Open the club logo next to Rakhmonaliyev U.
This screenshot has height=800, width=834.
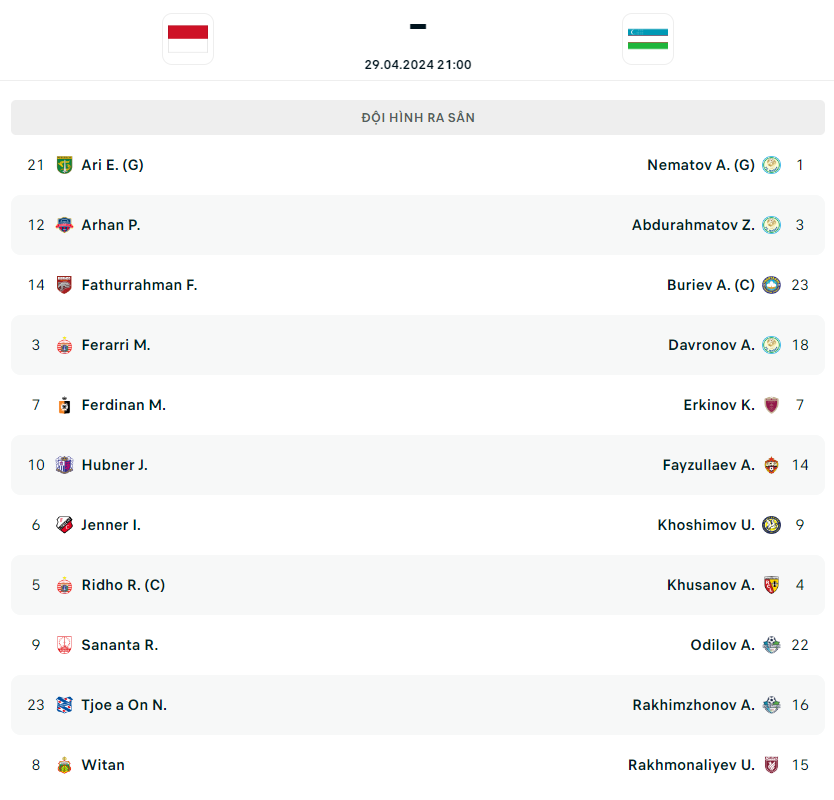click(771, 765)
